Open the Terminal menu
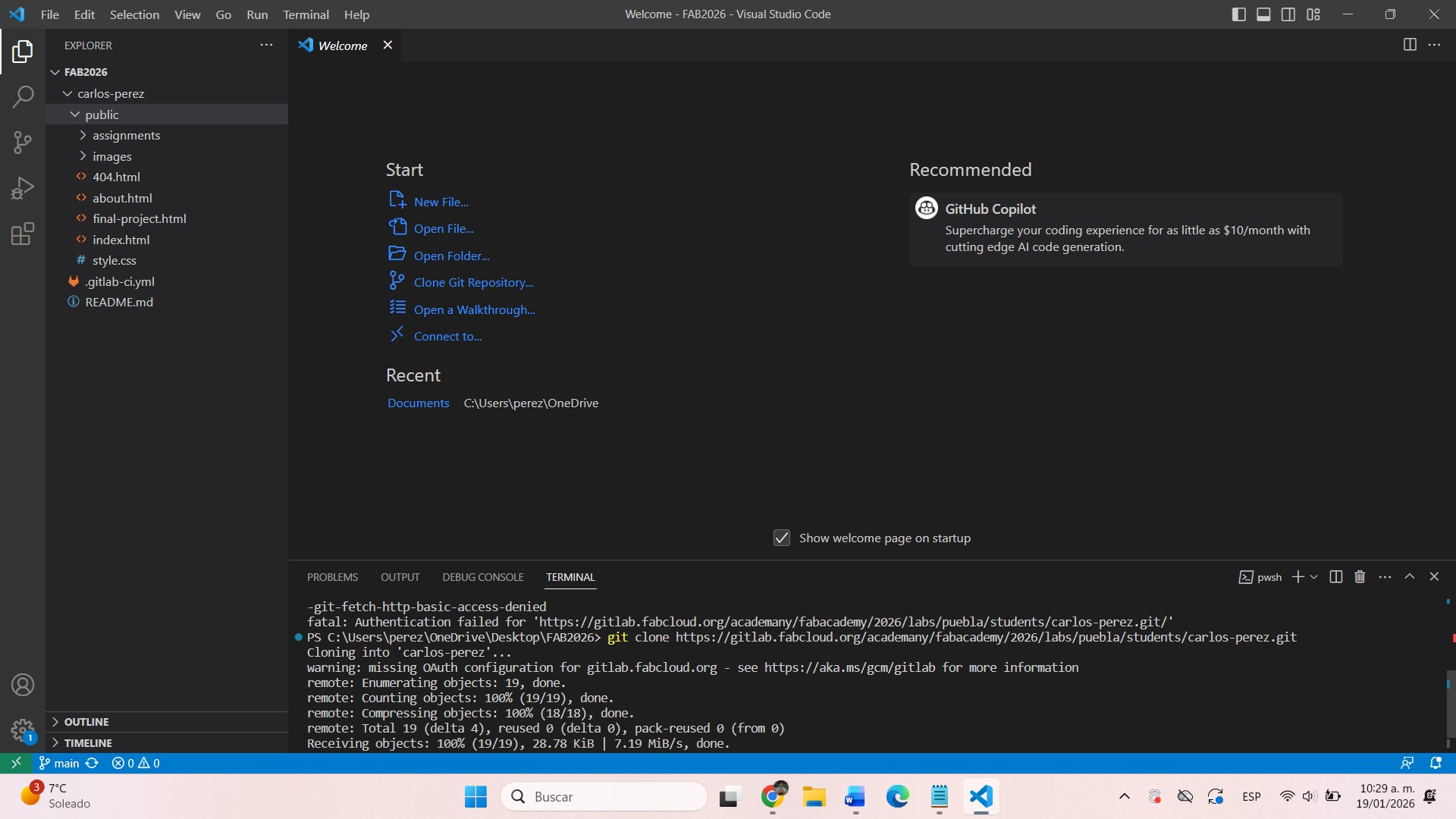 (x=305, y=14)
